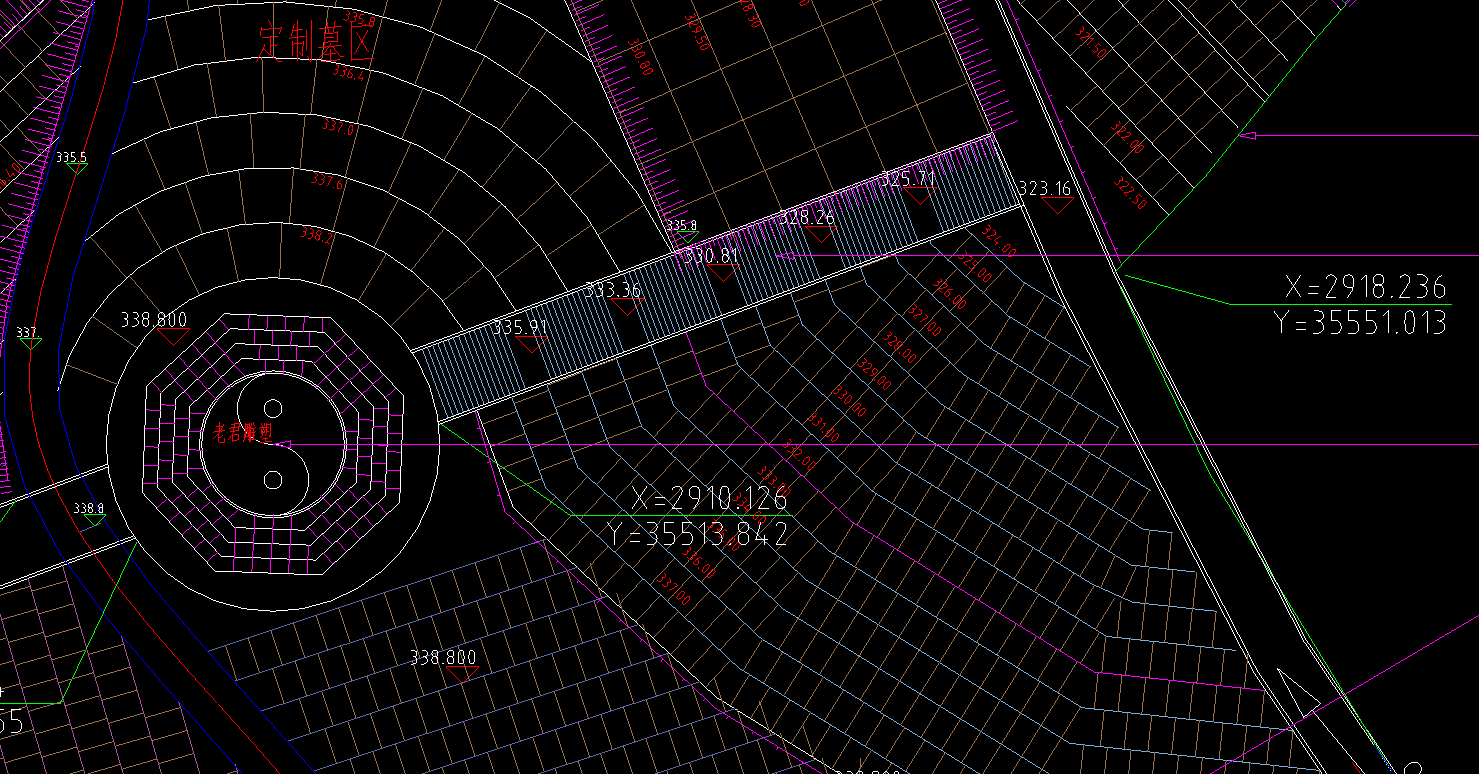Click red terrace label 338.2
1479x774 pixels.
click(x=316, y=235)
